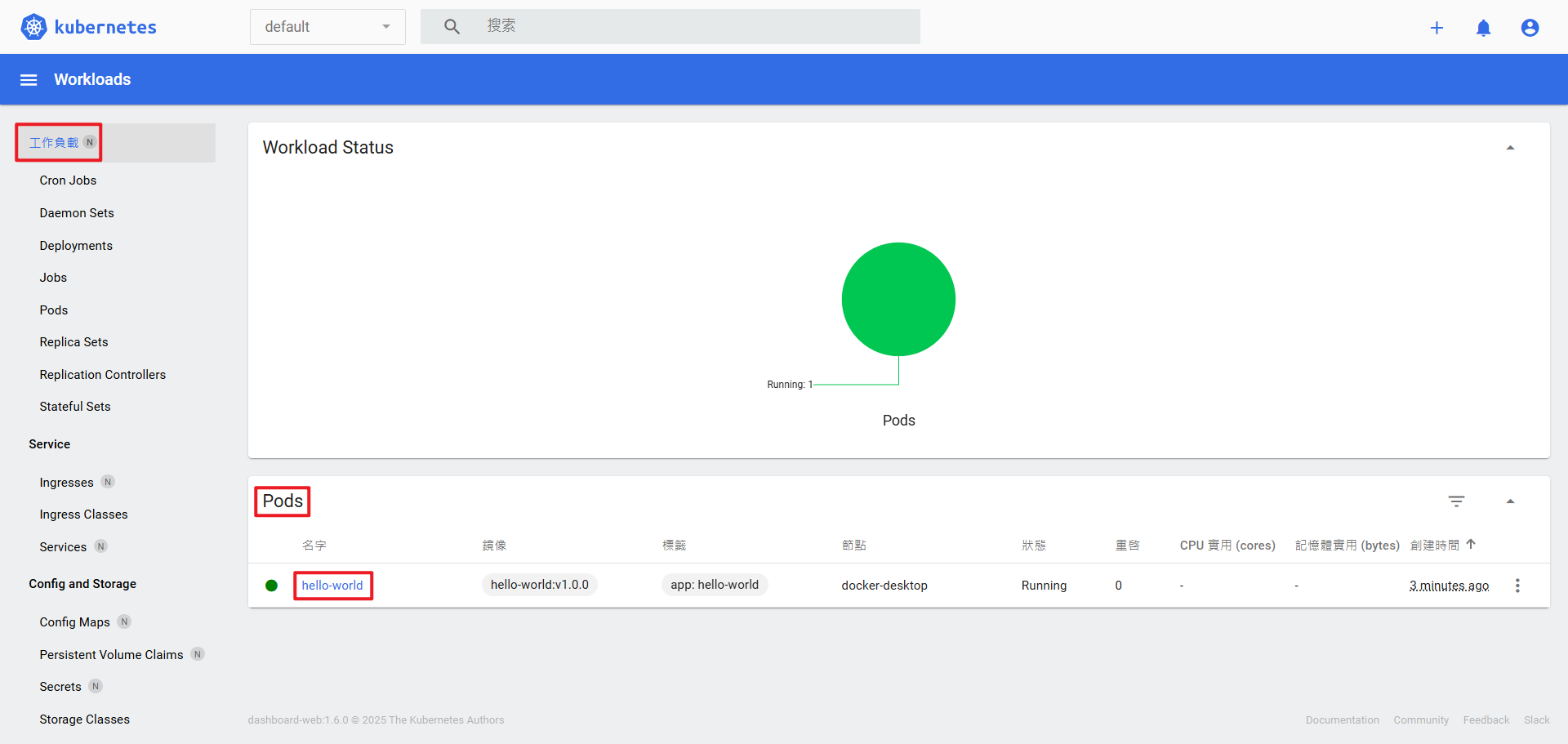
Task: Collapse the Workload Status panel
Action: coord(1510,147)
